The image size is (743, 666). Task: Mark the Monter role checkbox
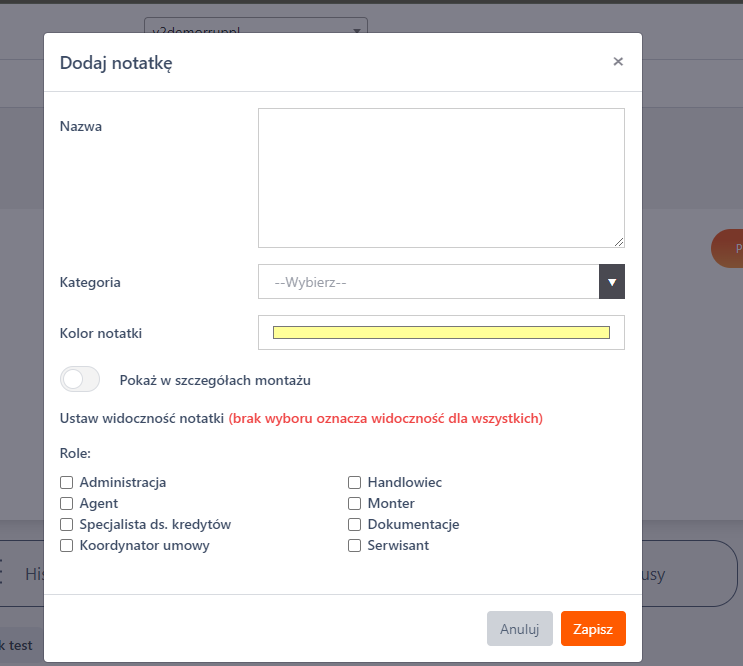pos(354,503)
